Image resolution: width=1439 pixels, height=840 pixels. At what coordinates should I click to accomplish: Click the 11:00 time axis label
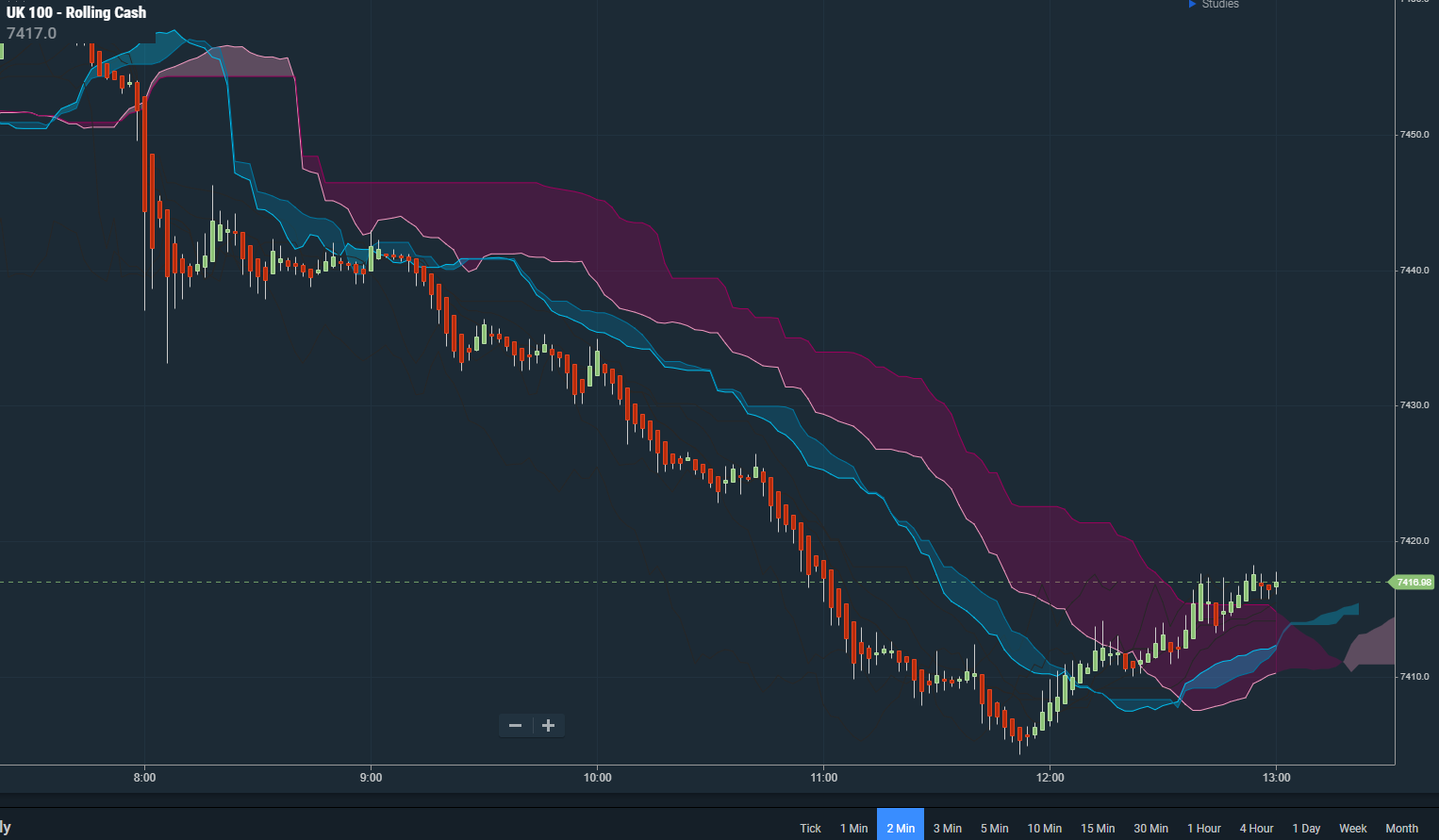pyautogui.click(x=823, y=778)
